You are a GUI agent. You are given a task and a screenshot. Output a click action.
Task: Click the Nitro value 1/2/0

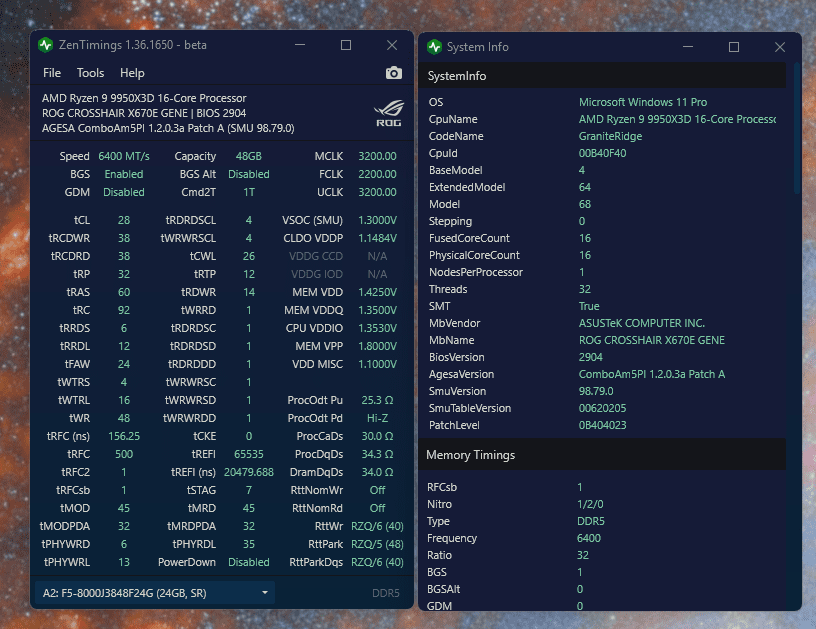click(590, 504)
